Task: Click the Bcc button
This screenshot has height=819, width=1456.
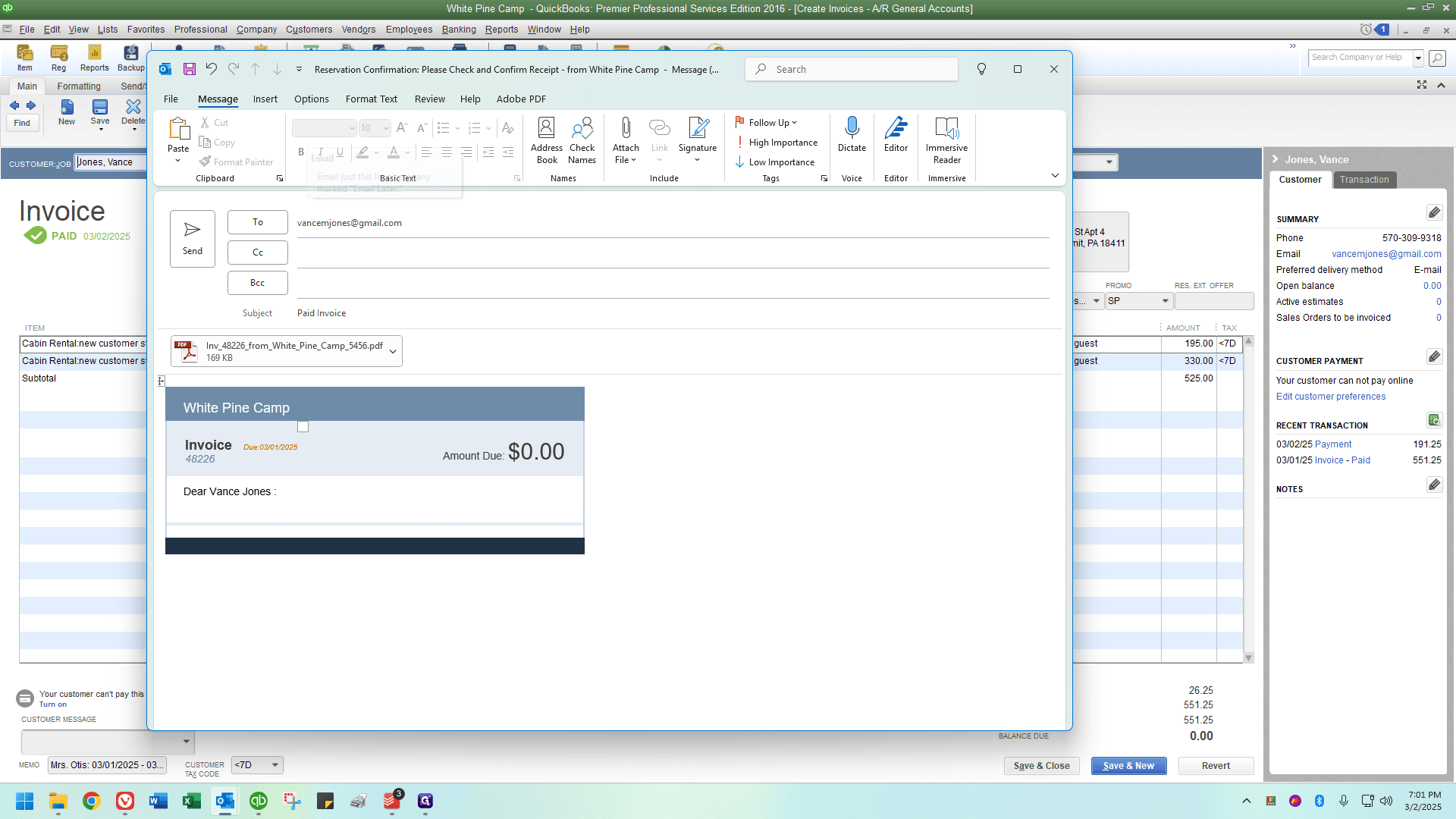Action: coord(258,283)
